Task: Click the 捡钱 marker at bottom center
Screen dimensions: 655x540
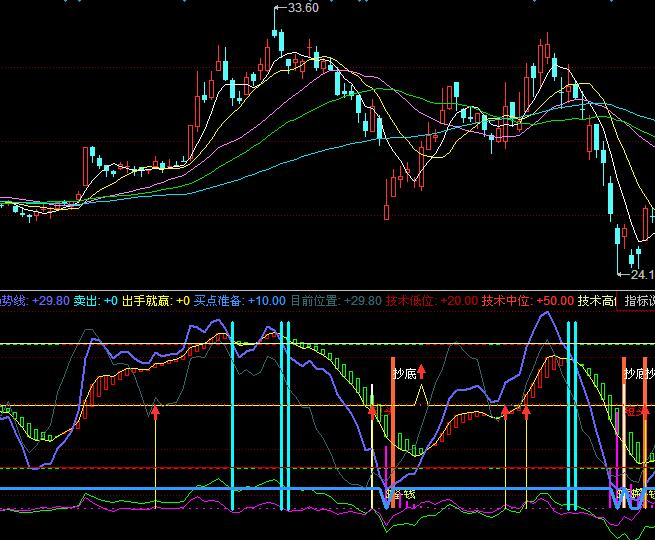Action: [401, 493]
